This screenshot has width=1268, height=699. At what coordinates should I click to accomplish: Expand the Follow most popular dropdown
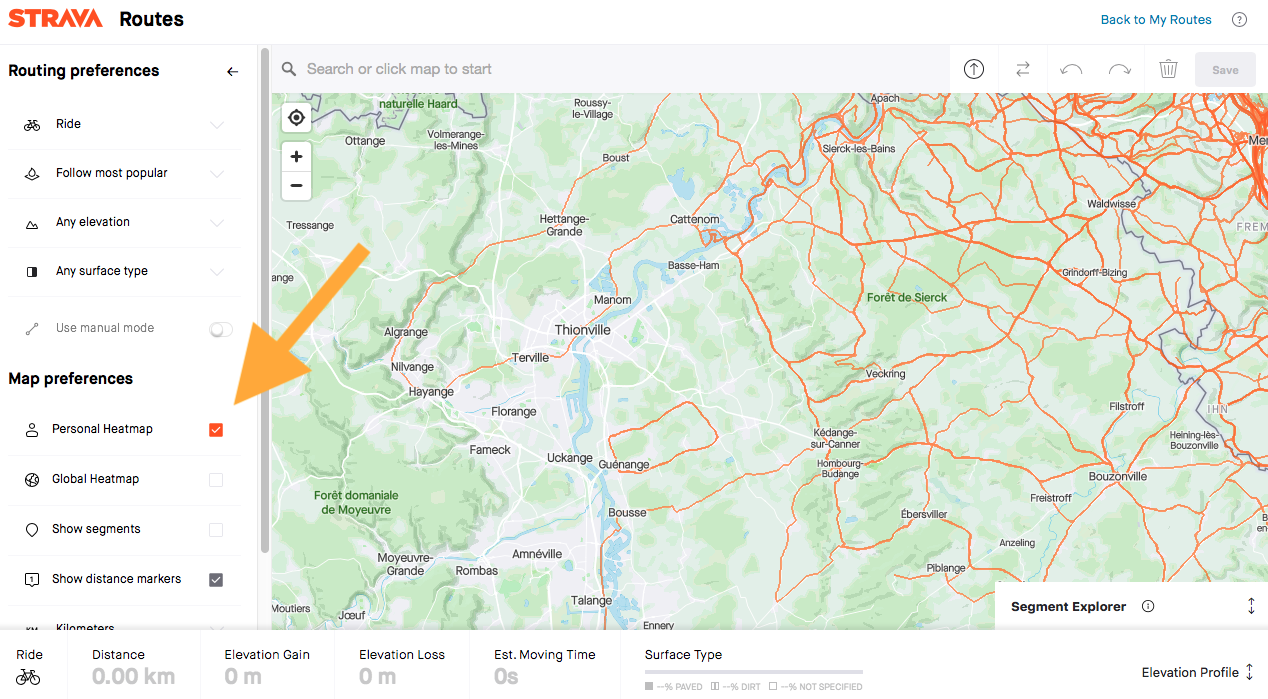[217, 173]
